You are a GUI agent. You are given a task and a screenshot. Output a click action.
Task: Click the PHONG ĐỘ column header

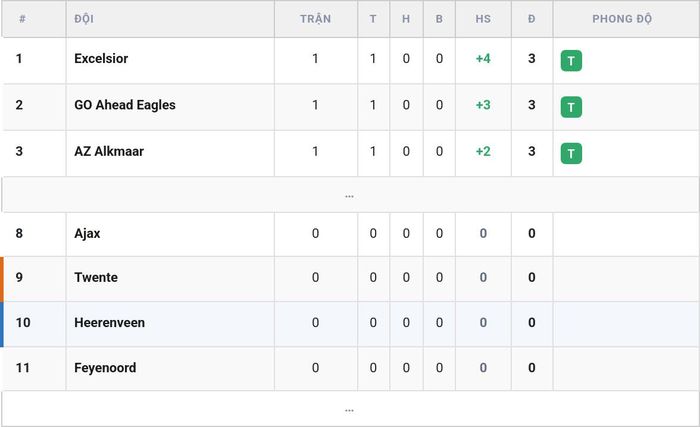point(622,19)
